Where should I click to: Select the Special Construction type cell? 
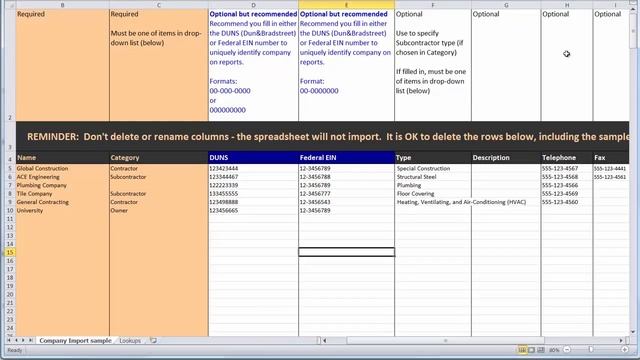433,168
